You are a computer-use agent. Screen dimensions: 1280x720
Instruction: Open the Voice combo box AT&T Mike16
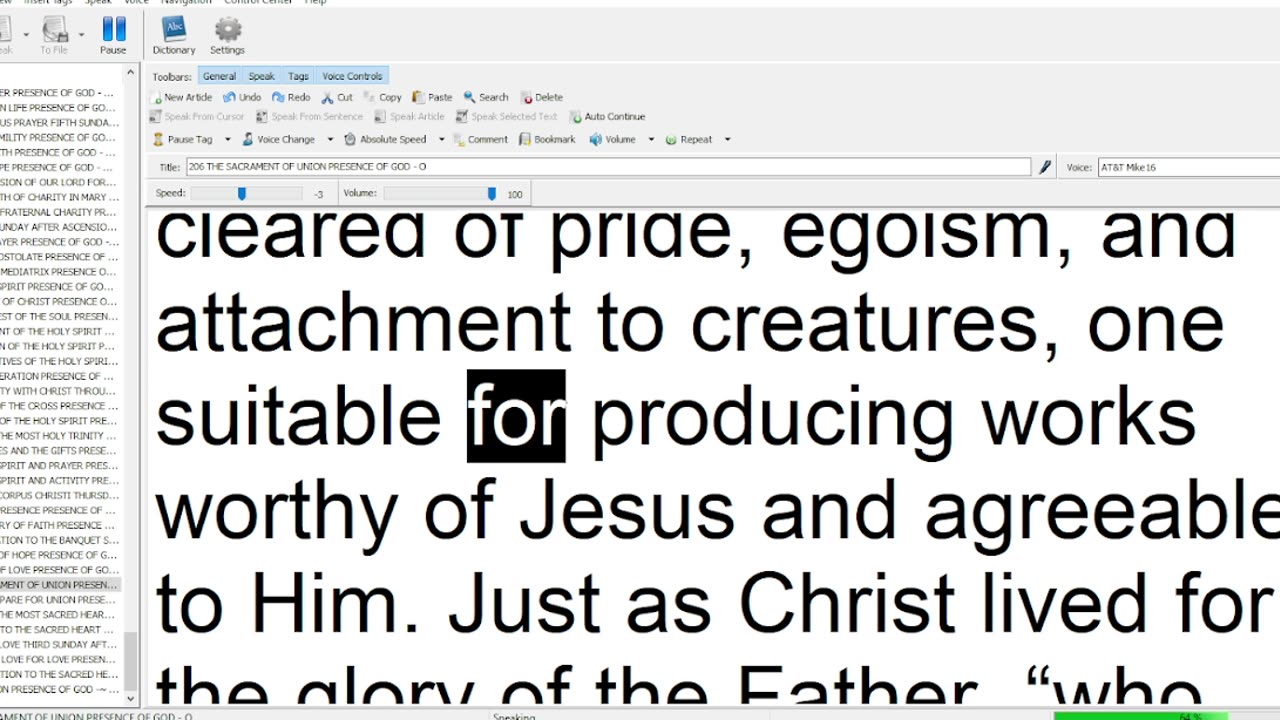click(1188, 167)
